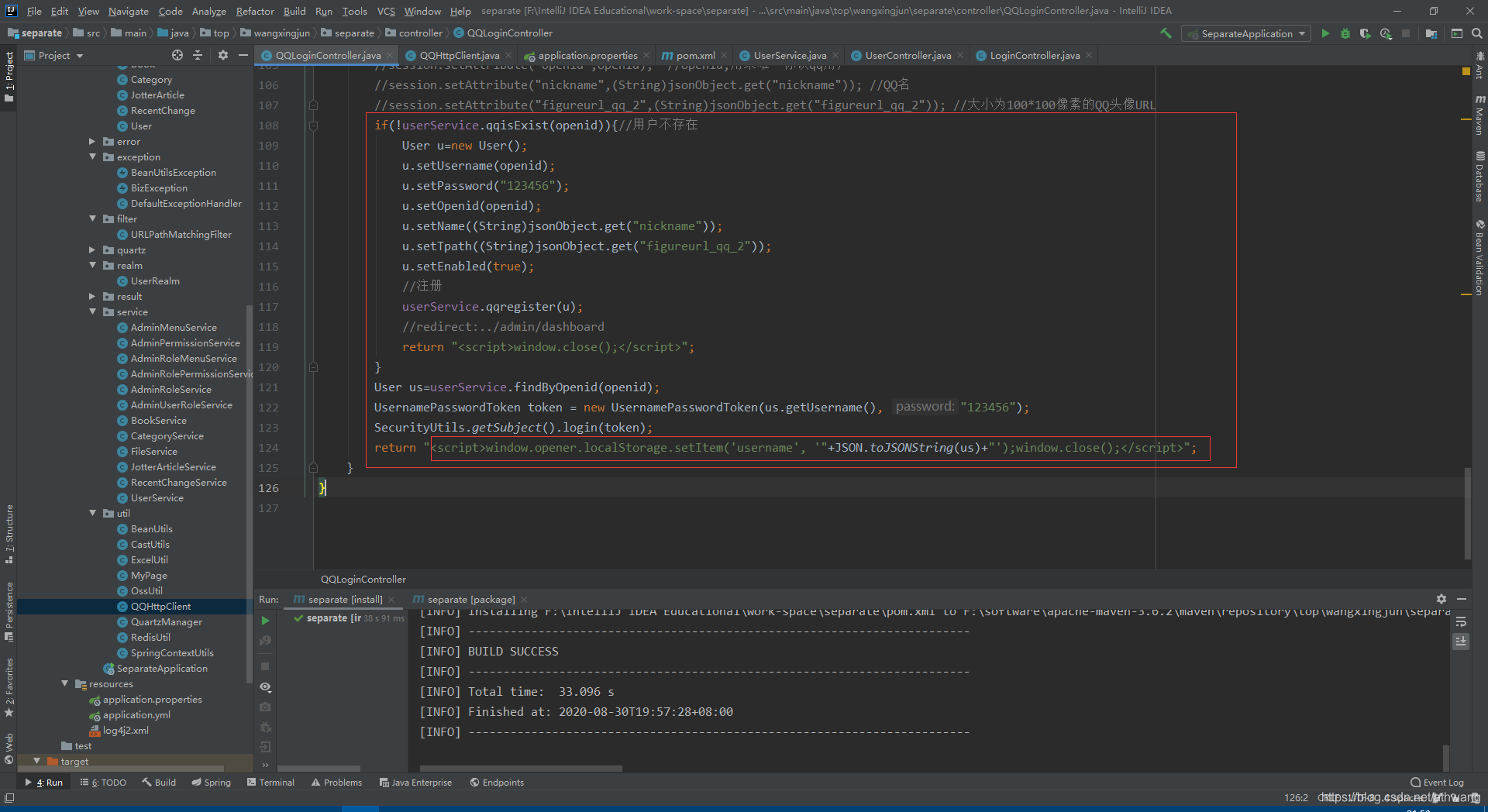
Task: Open Favorites tool window on left sidebar
Action: click(x=9, y=688)
